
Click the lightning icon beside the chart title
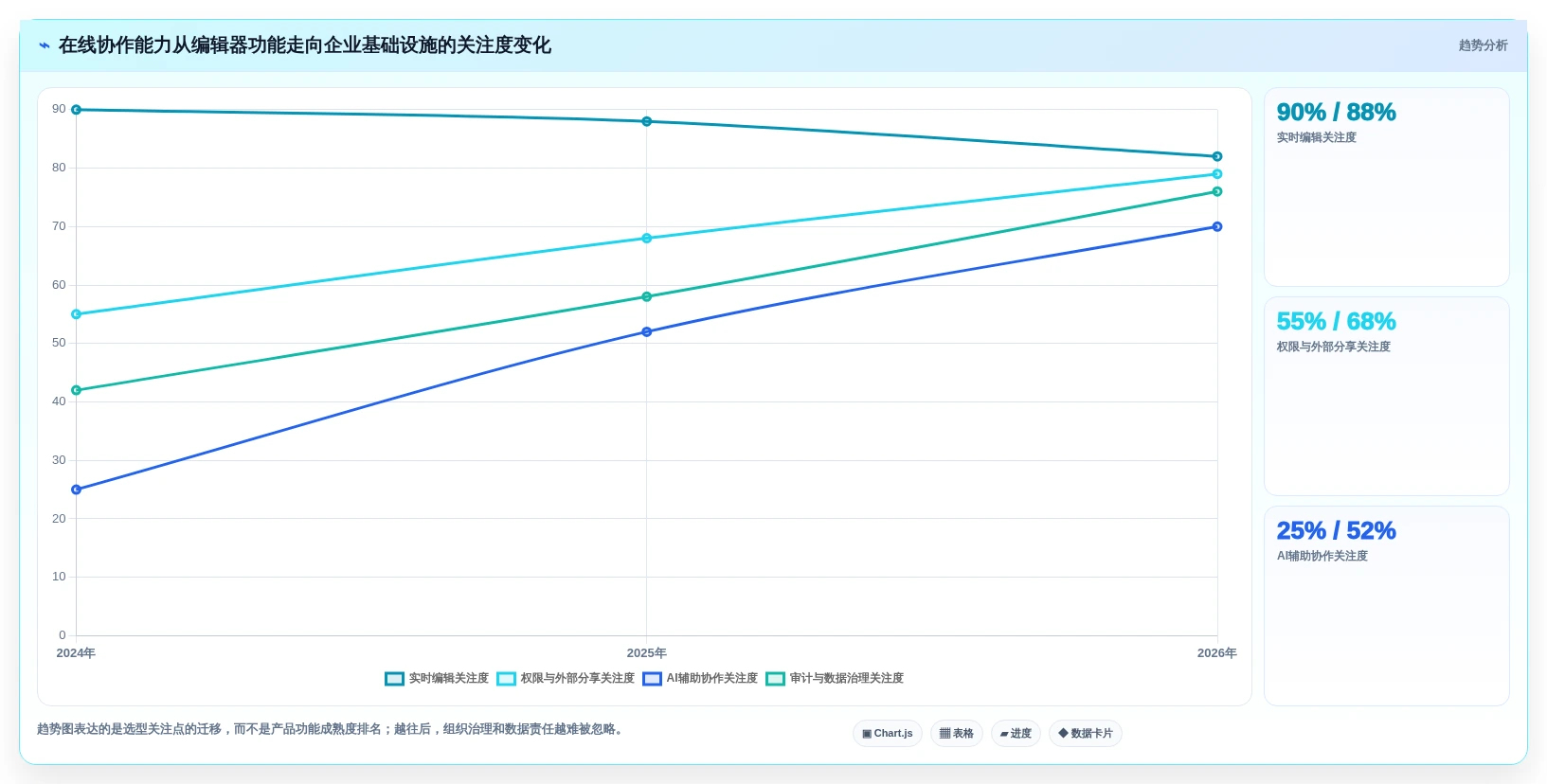click(x=45, y=45)
